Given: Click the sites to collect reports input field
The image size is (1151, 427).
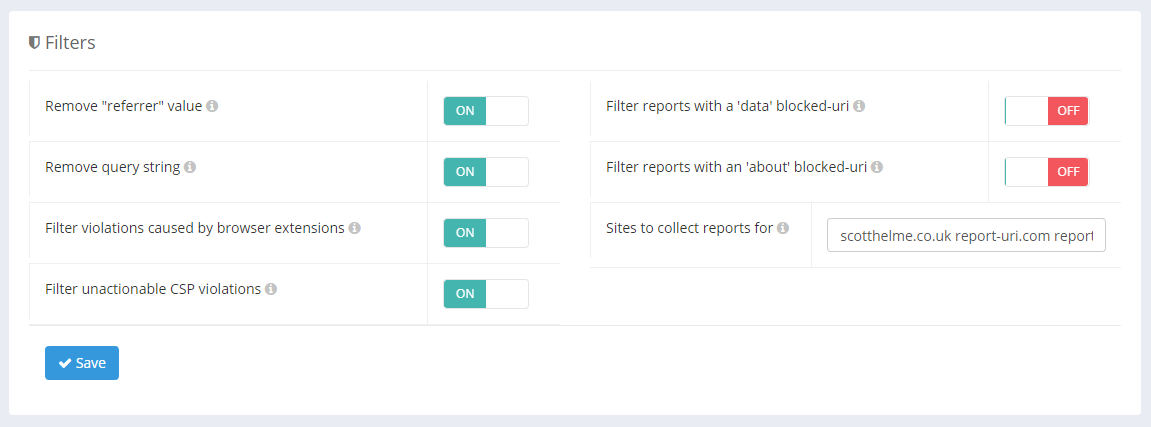Looking at the screenshot, I should coord(966,235).
